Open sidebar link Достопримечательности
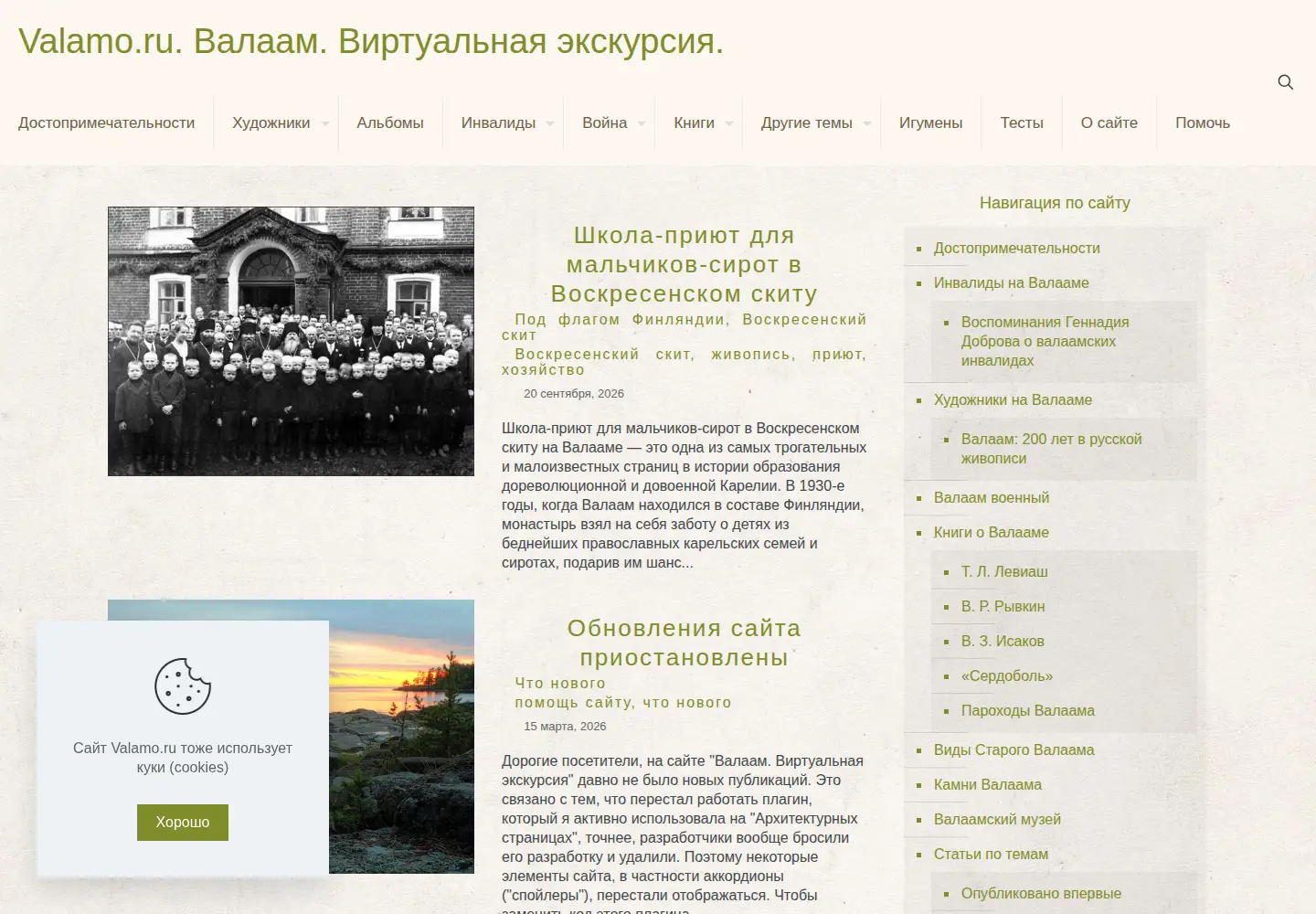1316x914 pixels. tap(1016, 248)
